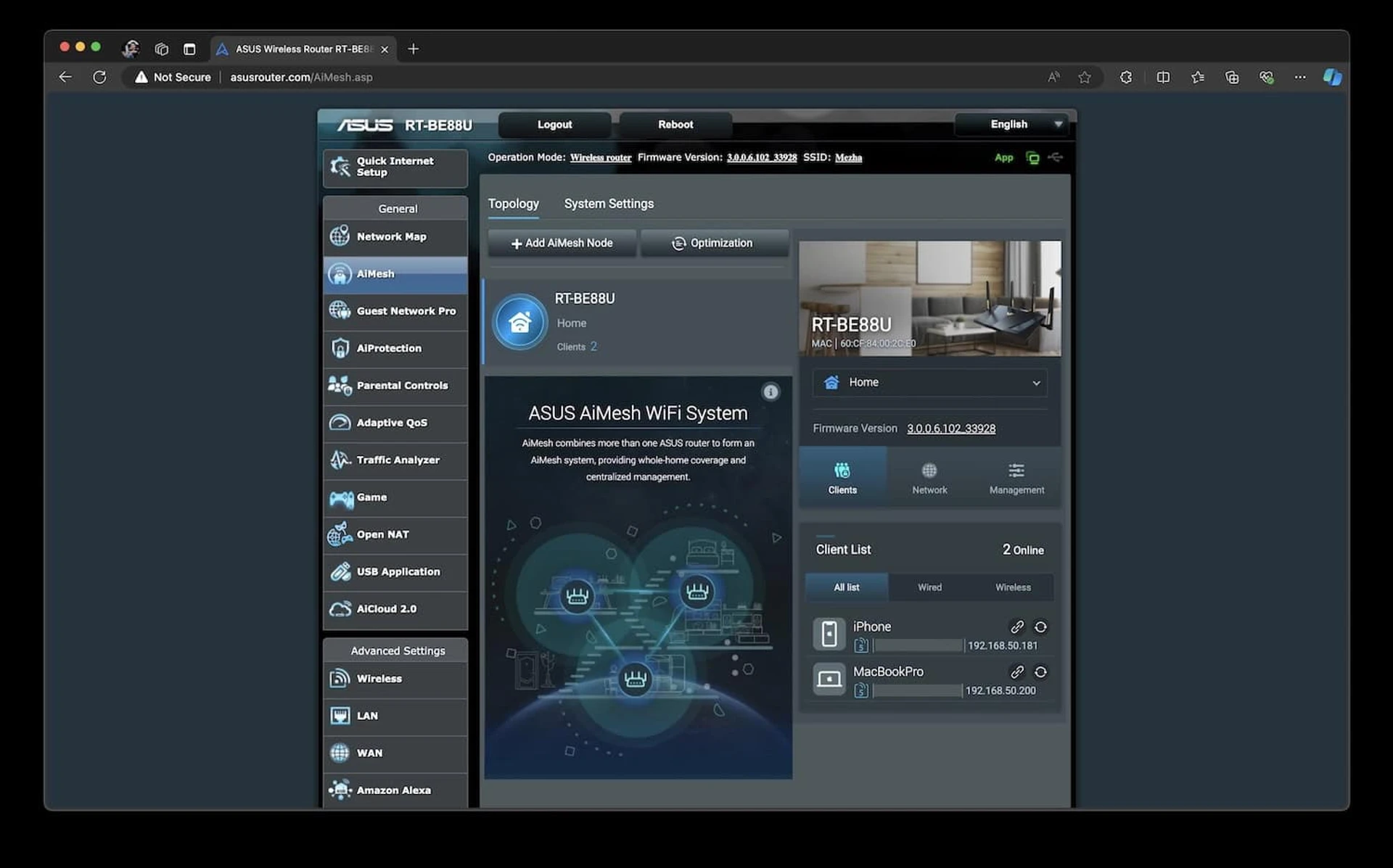The width and height of the screenshot is (1393, 868).
Task: Open the Game section
Action: 395,497
